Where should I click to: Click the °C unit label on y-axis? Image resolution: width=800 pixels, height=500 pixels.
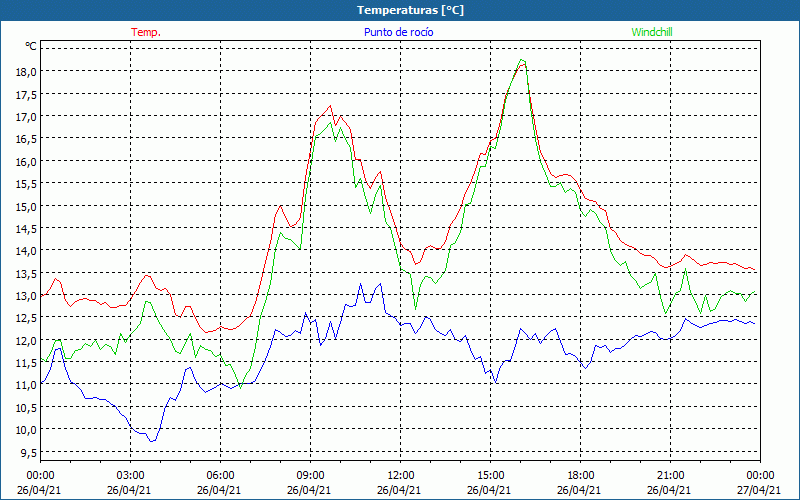click(x=31, y=46)
